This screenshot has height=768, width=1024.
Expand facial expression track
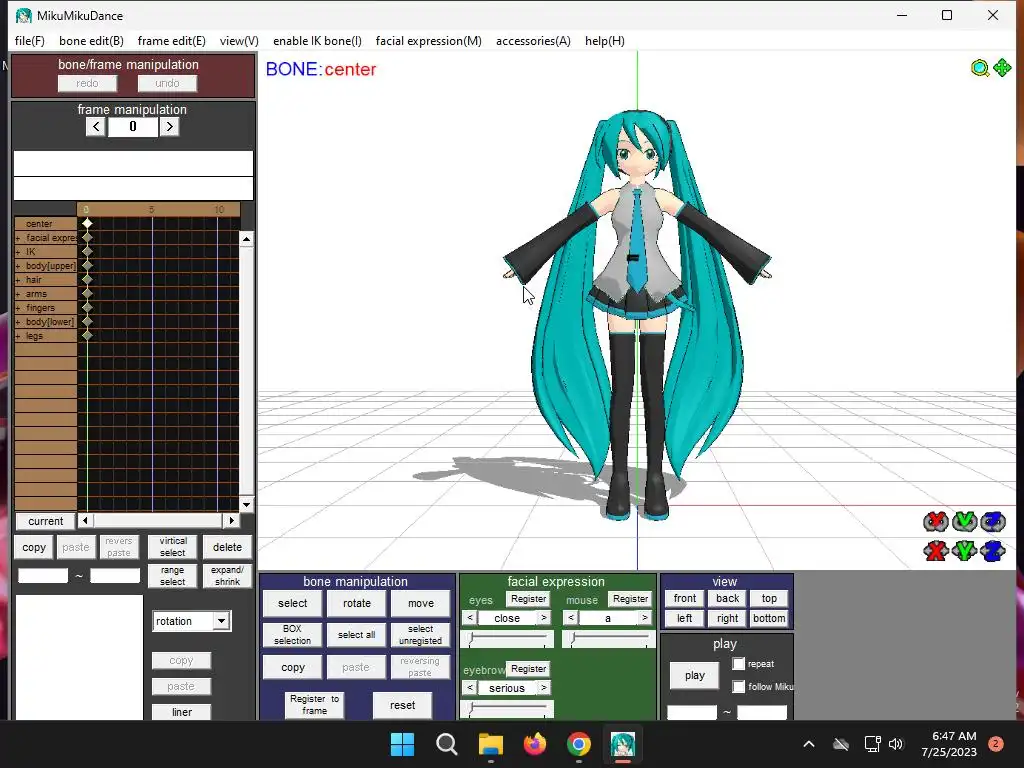(18, 238)
